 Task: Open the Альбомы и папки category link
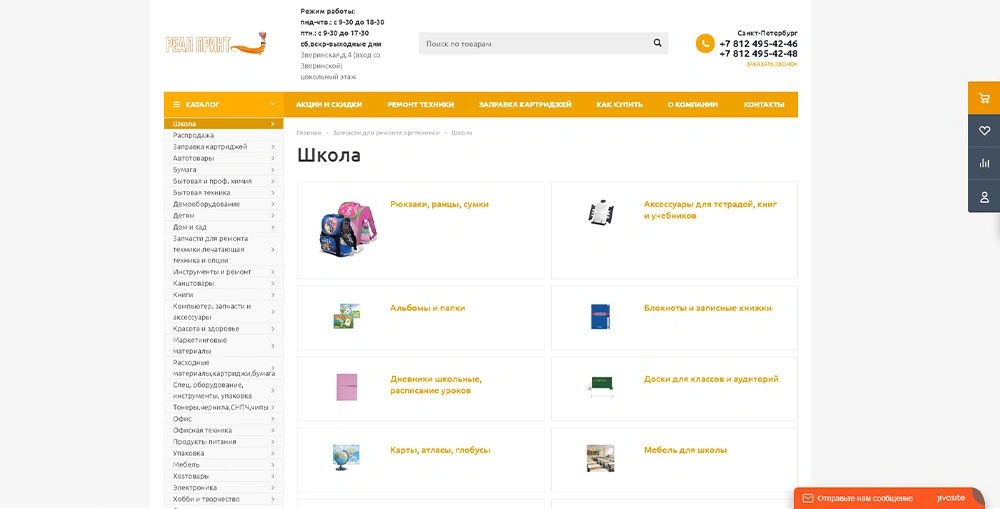click(x=427, y=308)
